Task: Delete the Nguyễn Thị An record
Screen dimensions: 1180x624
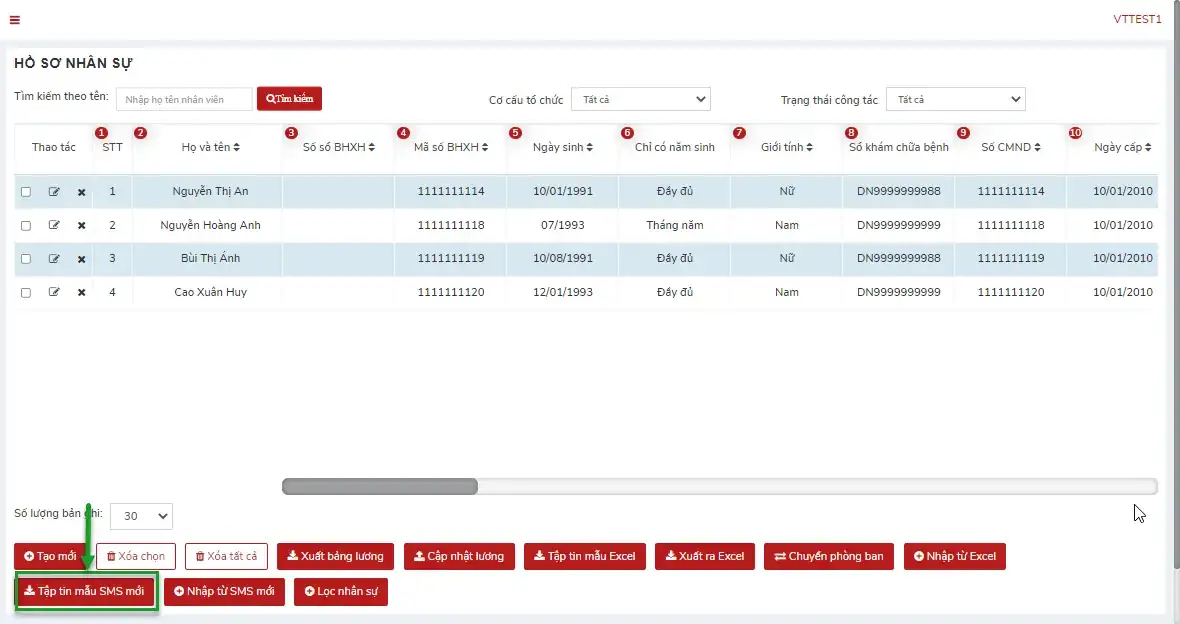Action: point(81,192)
